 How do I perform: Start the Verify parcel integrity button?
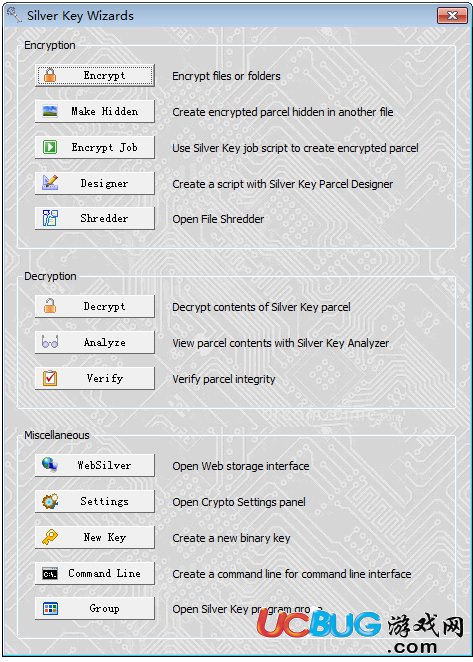pyautogui.click(x=95, y=378)
